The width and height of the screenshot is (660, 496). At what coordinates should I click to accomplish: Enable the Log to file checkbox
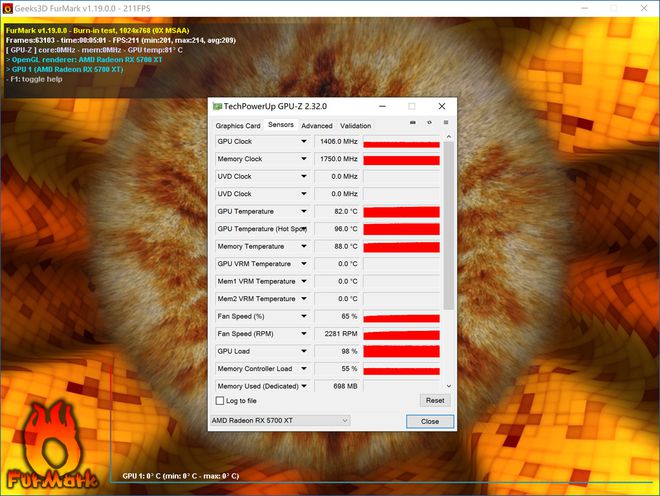click(x=220, y=400)
